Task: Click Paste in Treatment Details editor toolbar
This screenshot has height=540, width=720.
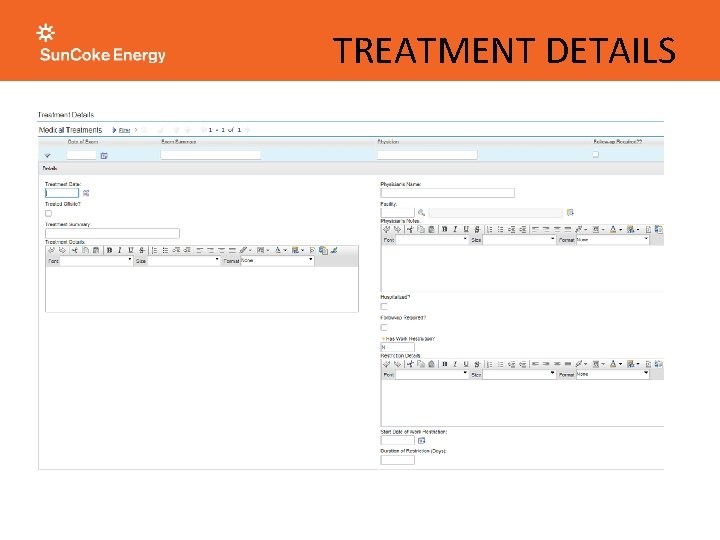Action: [x=96, y=250]
